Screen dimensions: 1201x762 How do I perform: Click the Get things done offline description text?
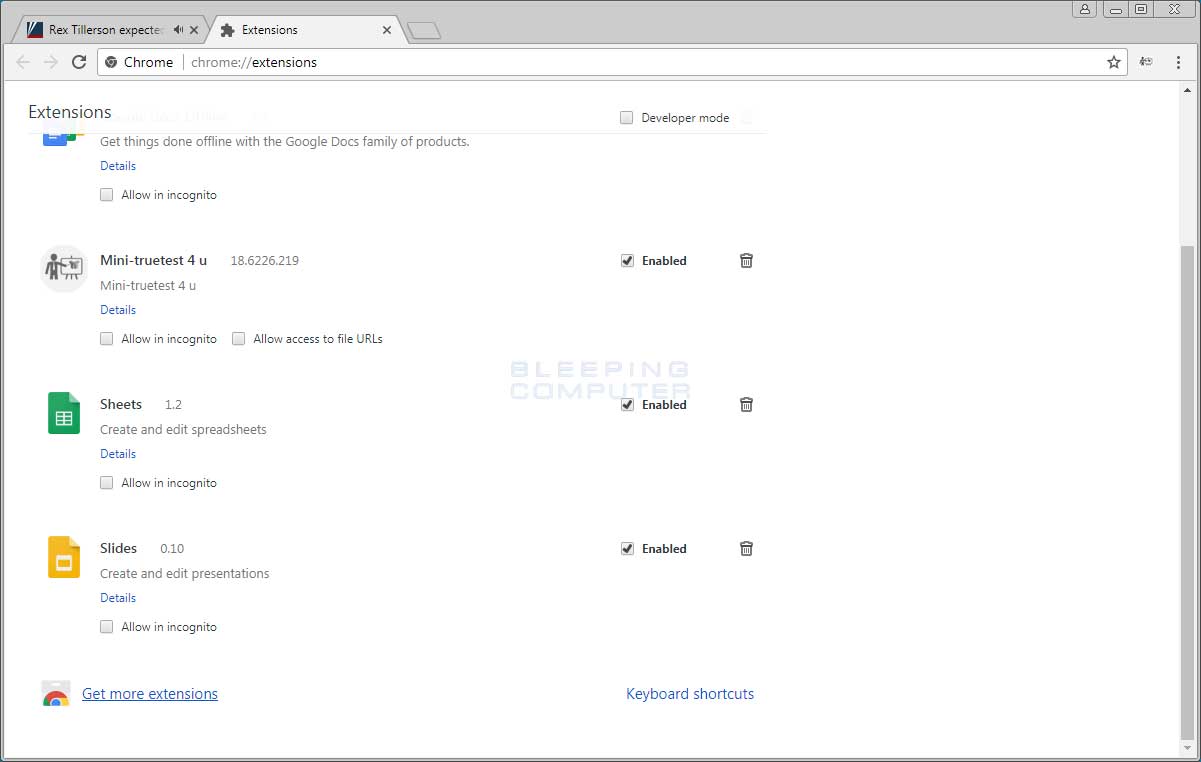click(285, 142)
